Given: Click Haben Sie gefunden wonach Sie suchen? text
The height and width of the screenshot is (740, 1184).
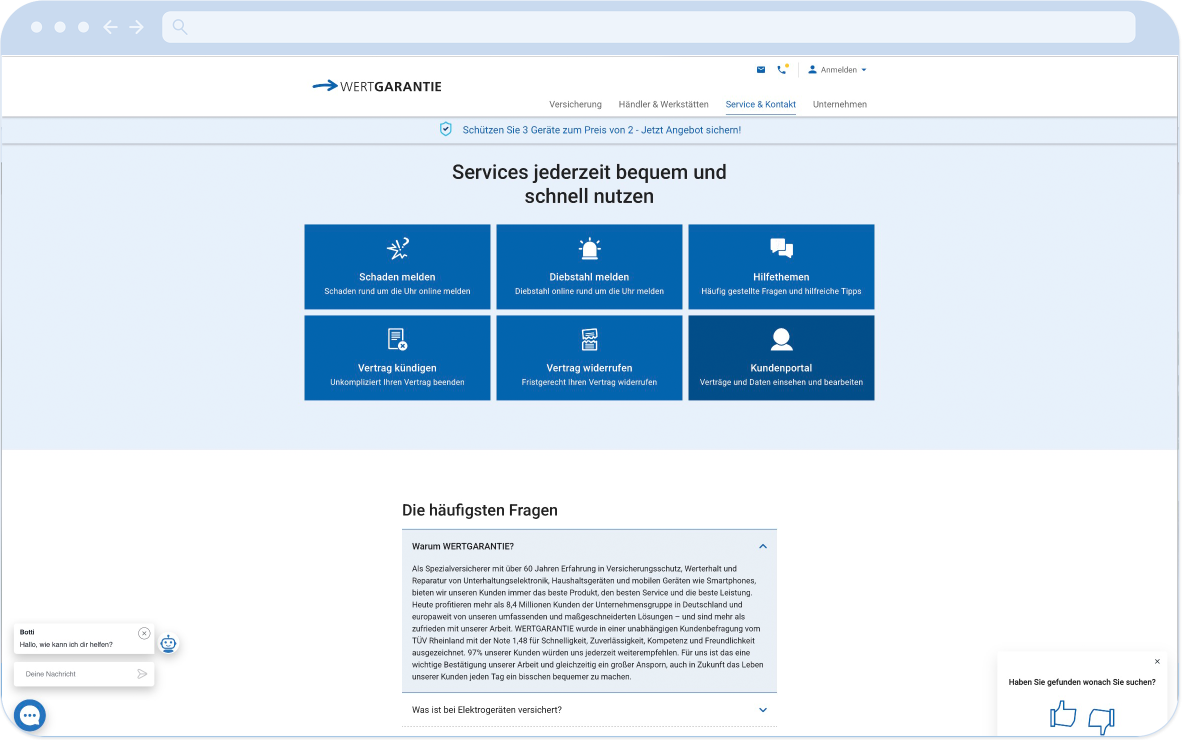Looking at the screenshot, I should click(1081, 682).
